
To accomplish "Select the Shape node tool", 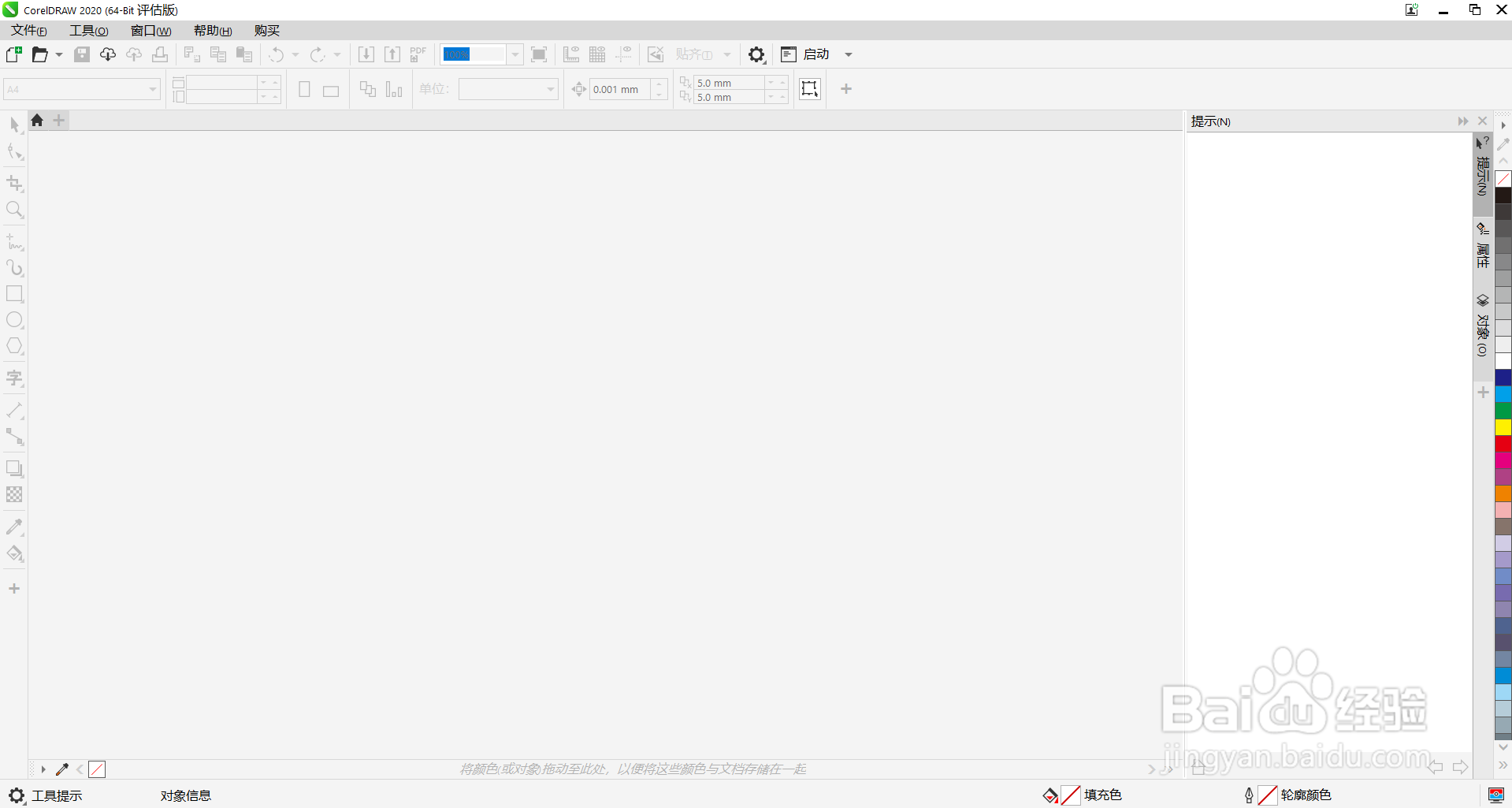I will [14, 151].
